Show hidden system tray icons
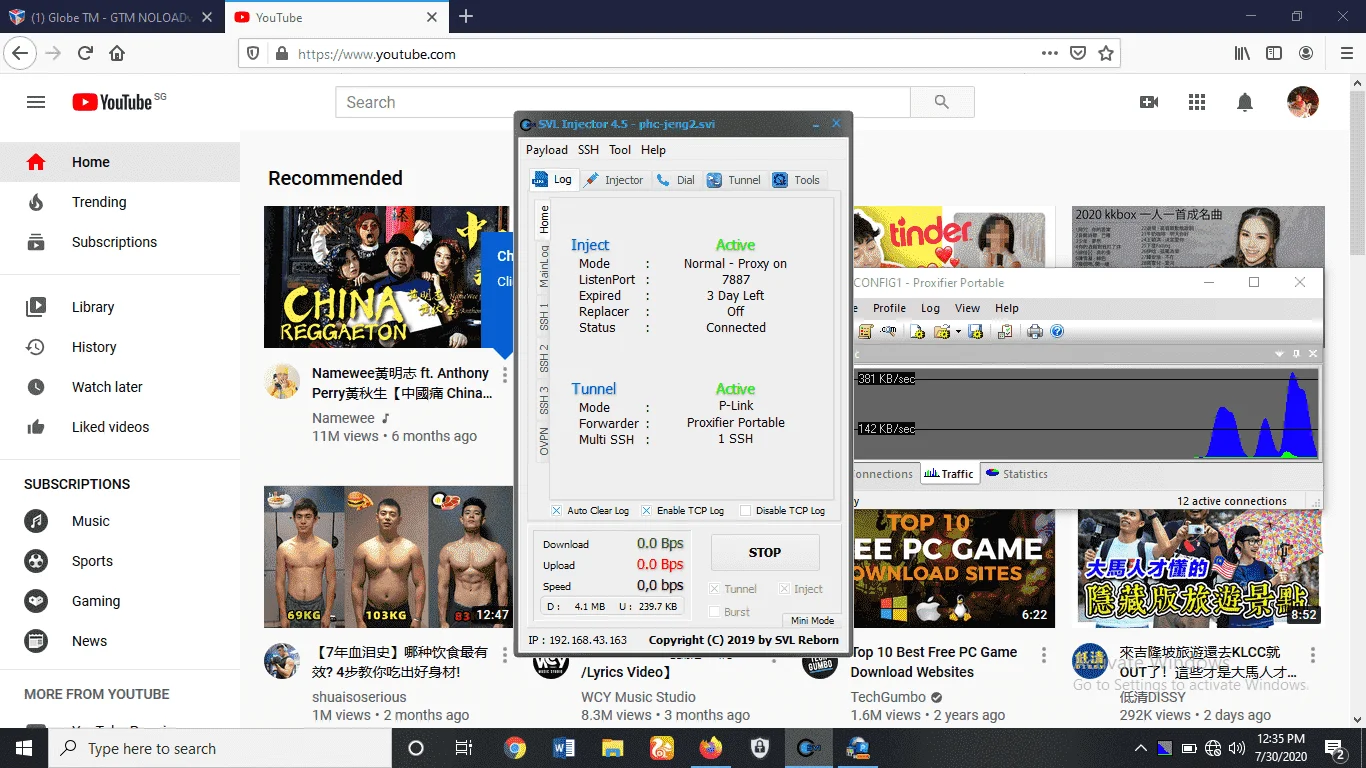The height and width of the screenshot is (768, 1366). (x=1141, y=748)
